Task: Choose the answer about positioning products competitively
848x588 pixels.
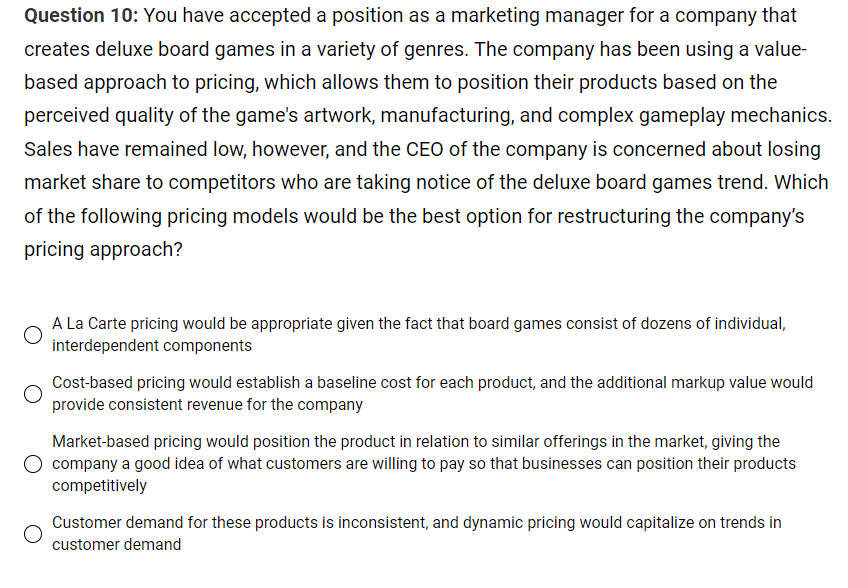Action: coord(420,463)
